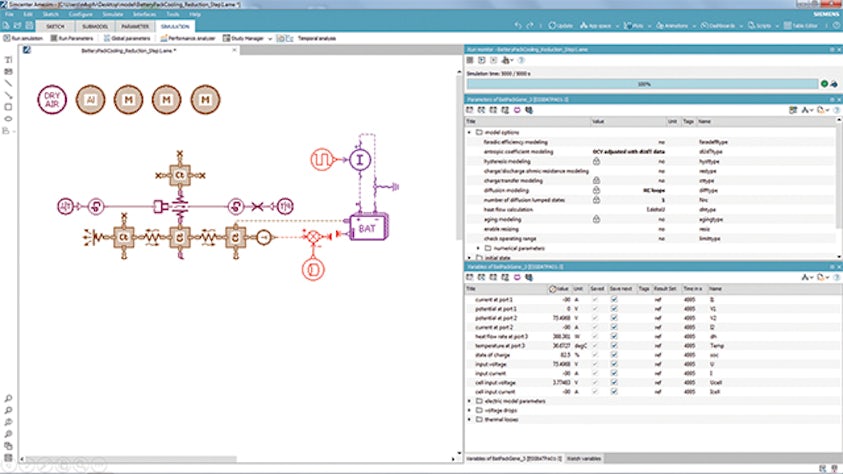The height and width of the screenshot is (474, 843).
Task: Select the Rectangle drawing tool
Action: [8, 107]
